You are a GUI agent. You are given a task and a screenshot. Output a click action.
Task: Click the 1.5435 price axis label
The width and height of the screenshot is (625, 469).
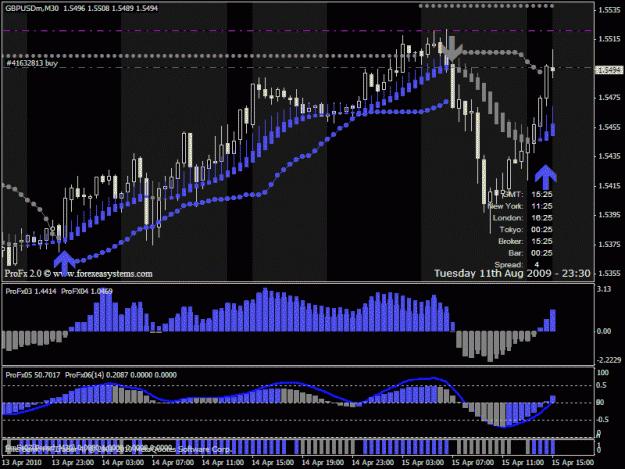click(609, 156)
